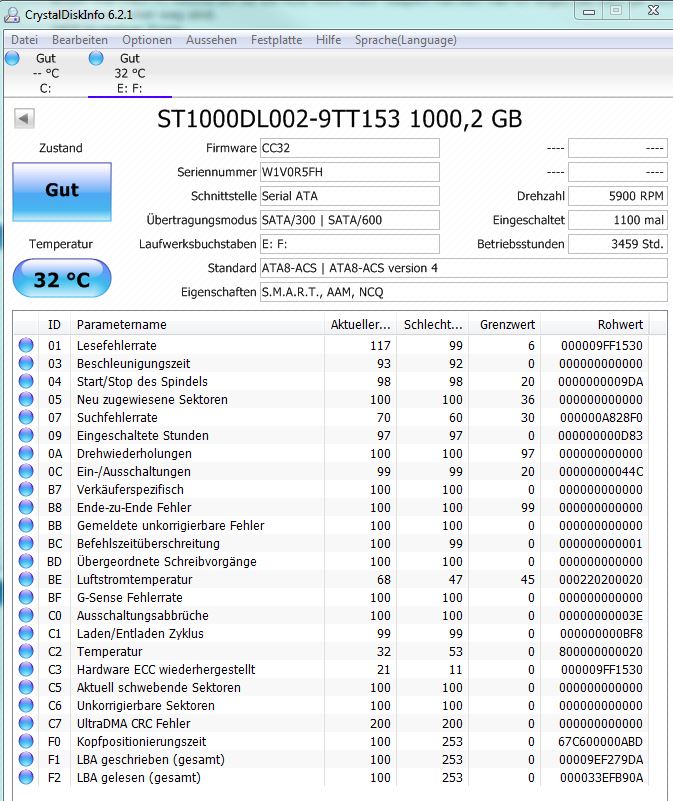
Task: Click the Eingeschaltet value 1100 mal
Action: [x=618, y=220]
